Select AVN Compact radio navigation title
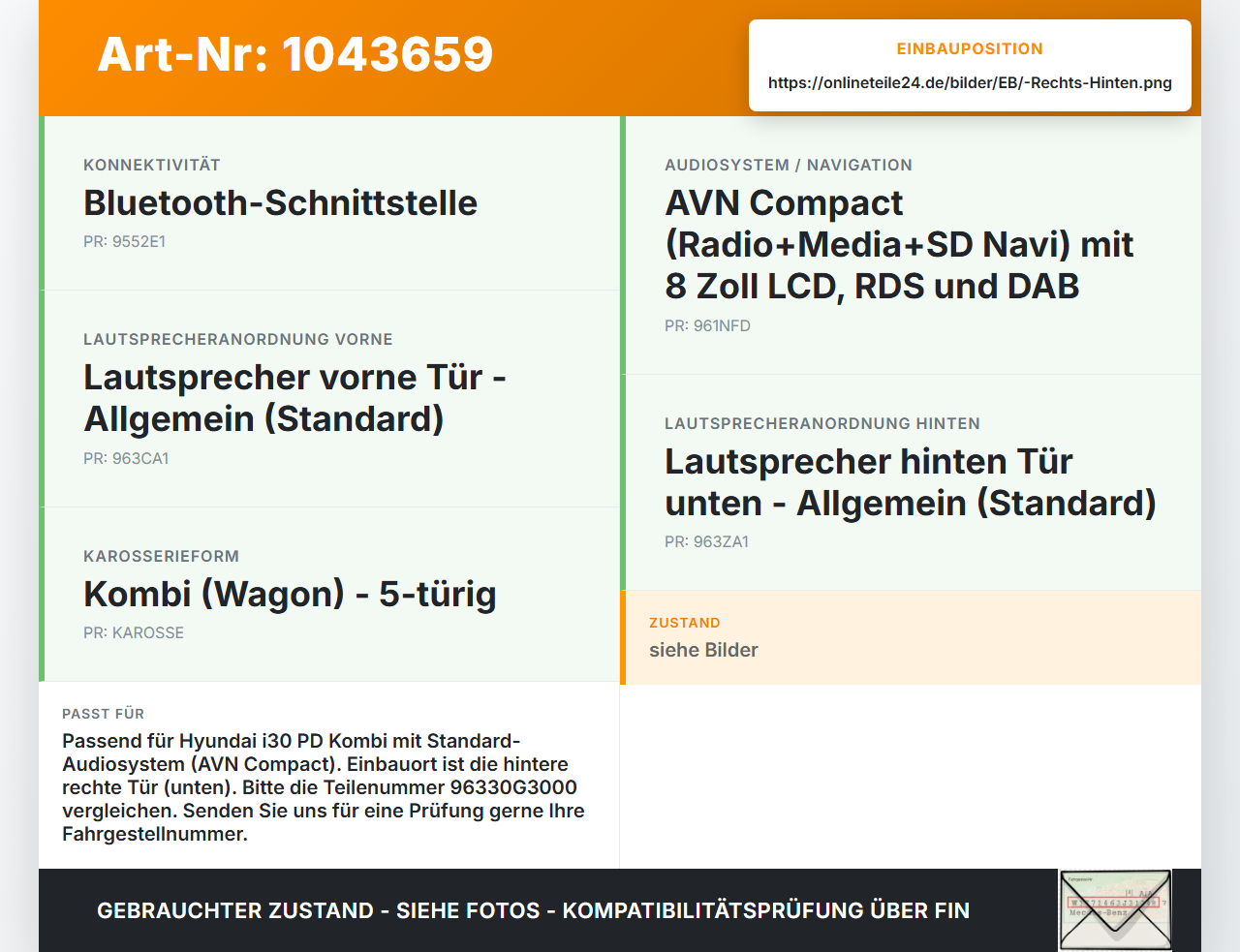1240x952 pixels. (899, 245)
